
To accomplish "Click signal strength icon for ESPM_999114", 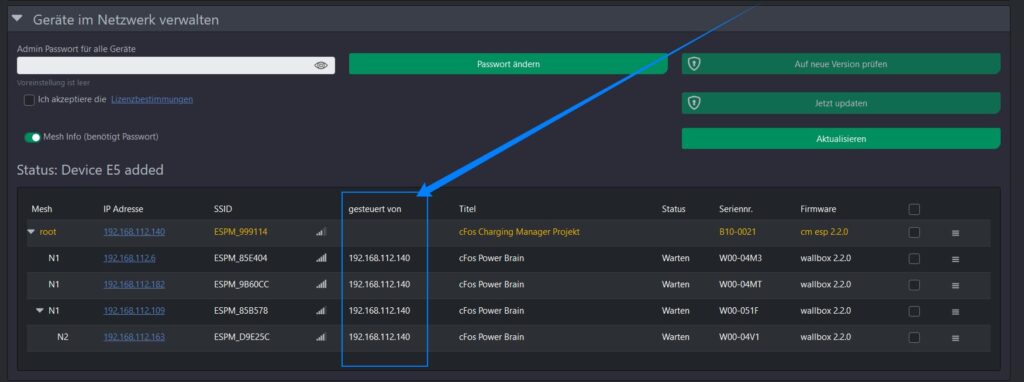I will 321,232.
